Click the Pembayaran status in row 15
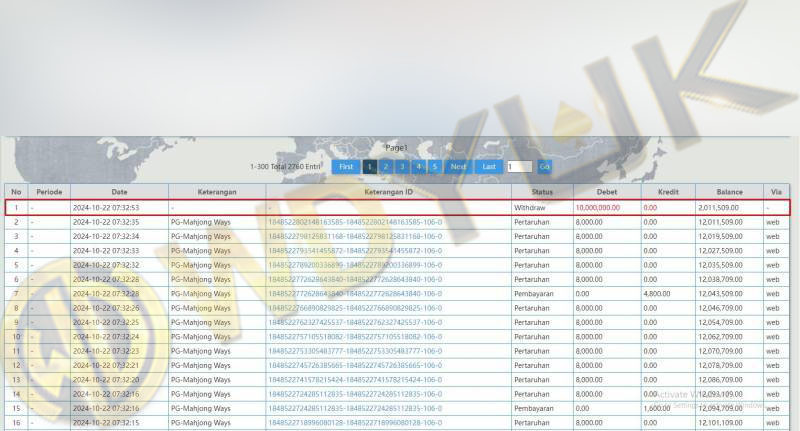 coord(534,409)
